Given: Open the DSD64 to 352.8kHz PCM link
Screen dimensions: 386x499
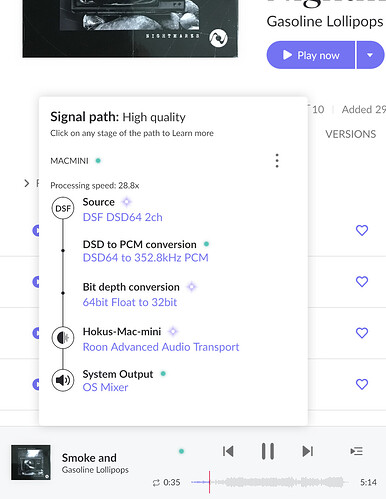Looking at the screenshot, I should click(146, 258).
